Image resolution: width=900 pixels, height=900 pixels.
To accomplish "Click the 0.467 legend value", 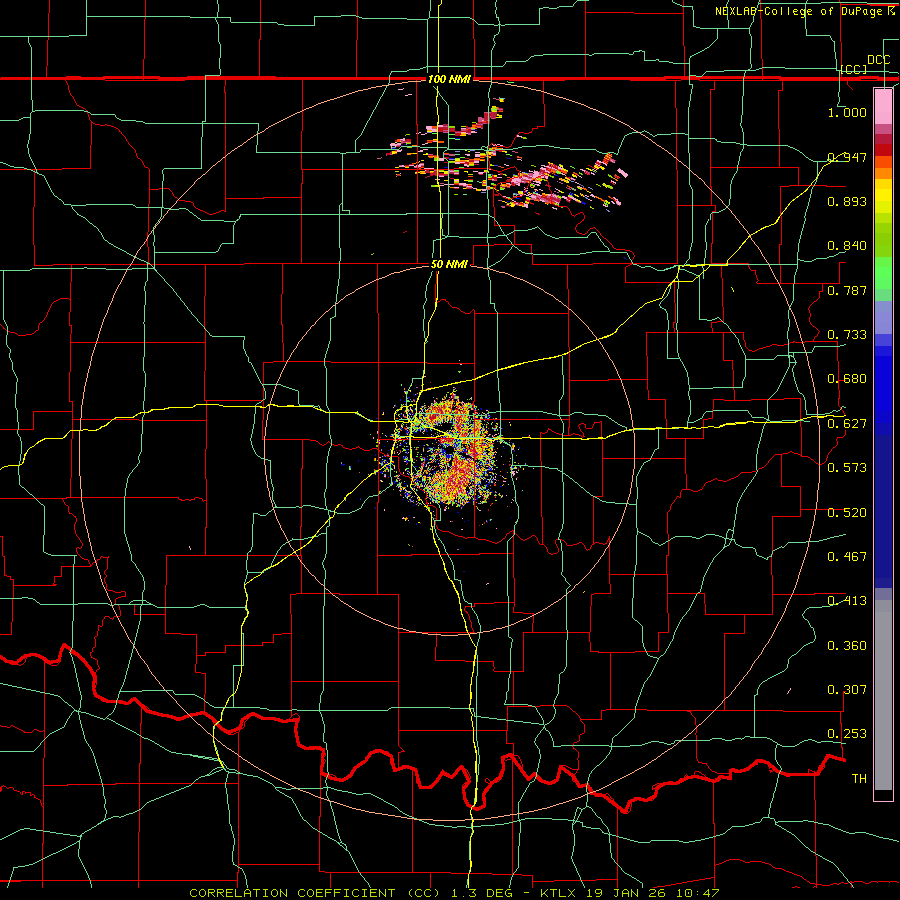I will [847, 557].
